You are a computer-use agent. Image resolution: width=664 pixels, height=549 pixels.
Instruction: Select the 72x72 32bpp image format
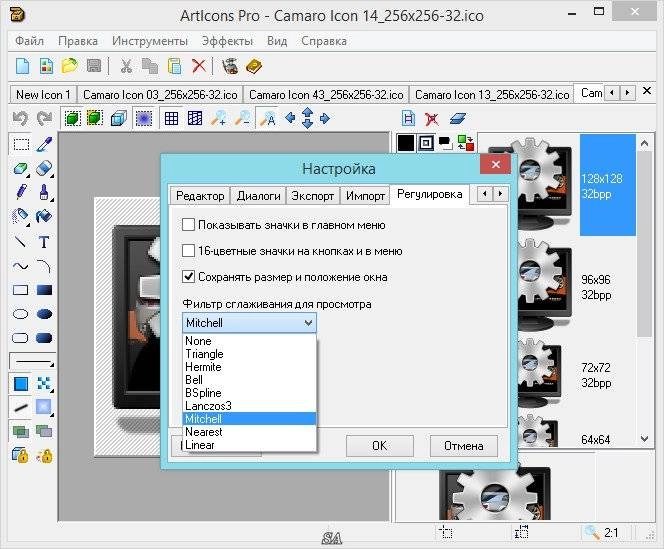coord(595,375)
